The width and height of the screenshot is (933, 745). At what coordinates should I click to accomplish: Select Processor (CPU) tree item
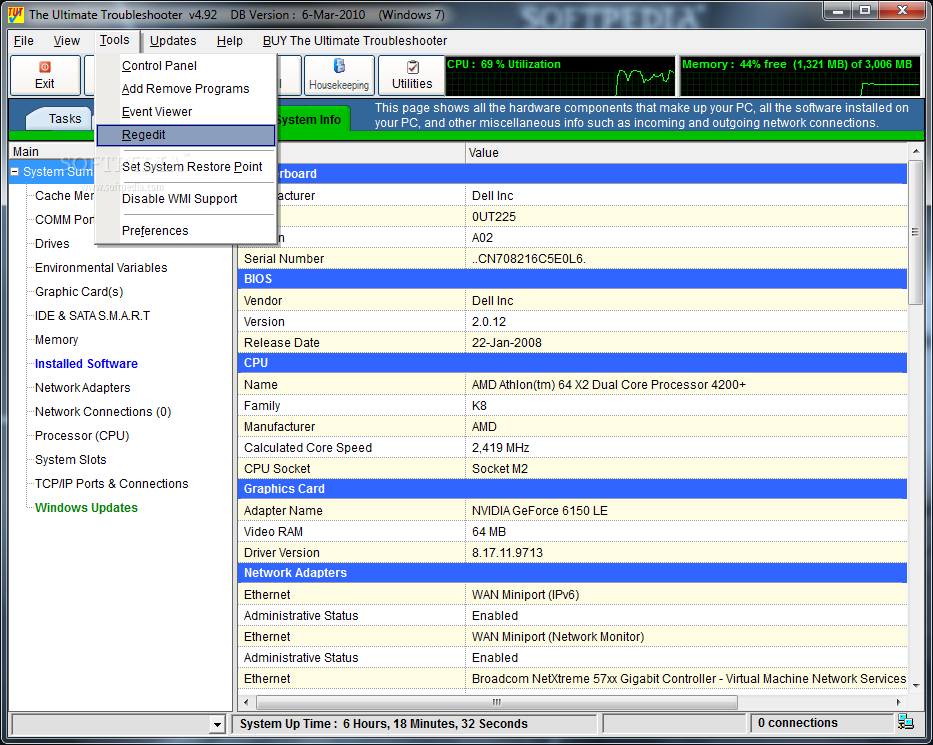(x=82, y=436)
